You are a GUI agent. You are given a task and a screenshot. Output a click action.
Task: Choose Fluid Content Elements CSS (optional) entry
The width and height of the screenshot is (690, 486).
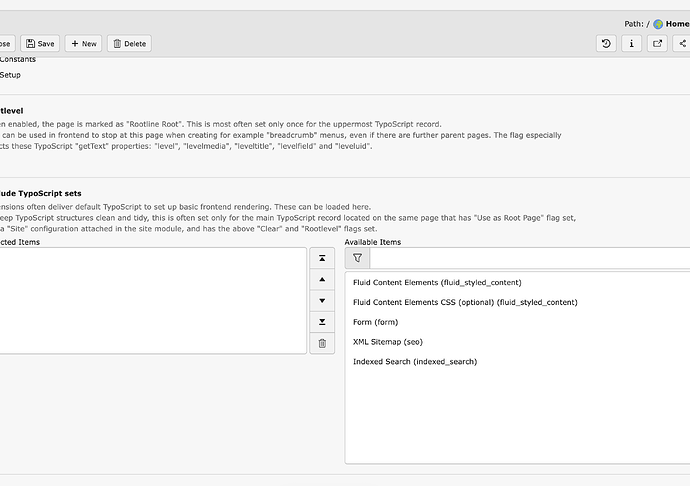click(465, 302)
